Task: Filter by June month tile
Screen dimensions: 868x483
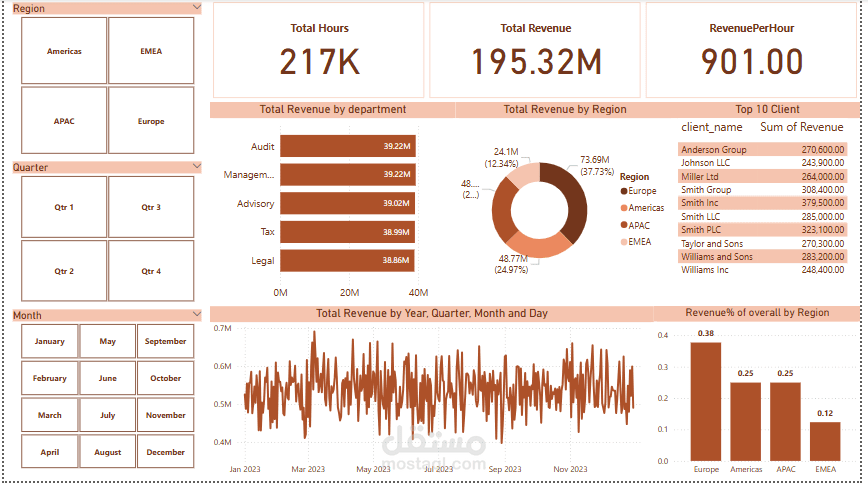Action: 108,378
